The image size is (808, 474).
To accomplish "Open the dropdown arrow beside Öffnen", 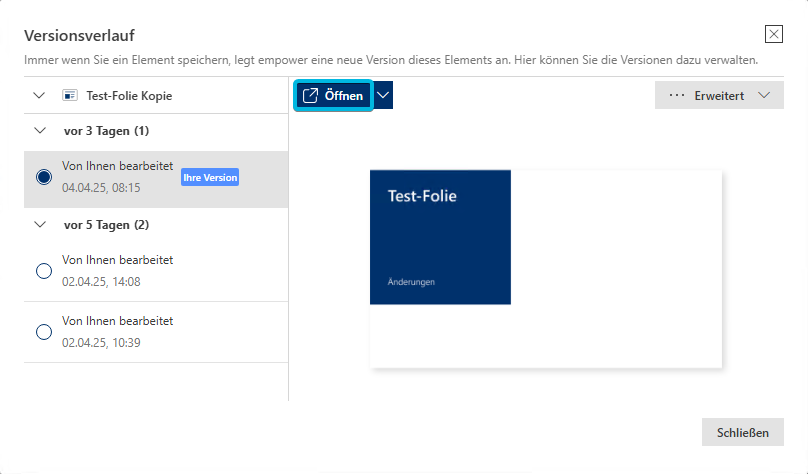I will [x=383, y=95].
